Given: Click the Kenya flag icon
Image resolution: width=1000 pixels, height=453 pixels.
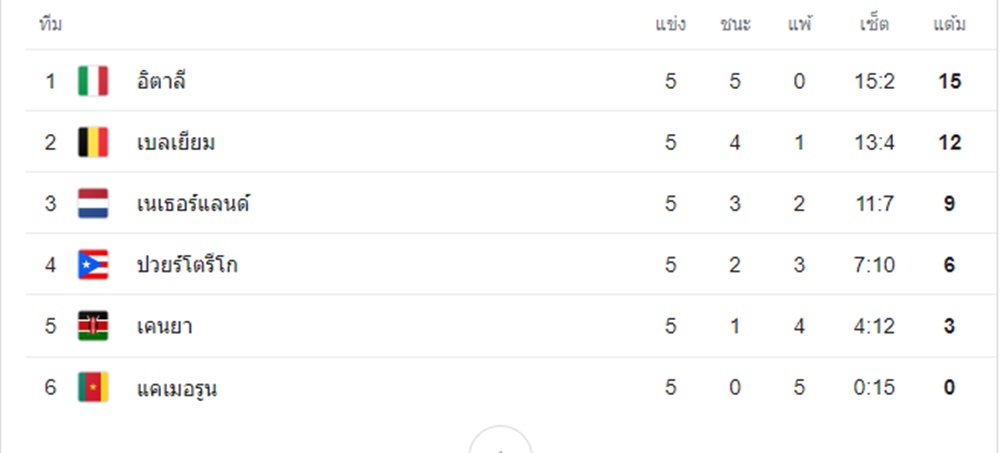Looking at the screenshot, I should point(93,326).
